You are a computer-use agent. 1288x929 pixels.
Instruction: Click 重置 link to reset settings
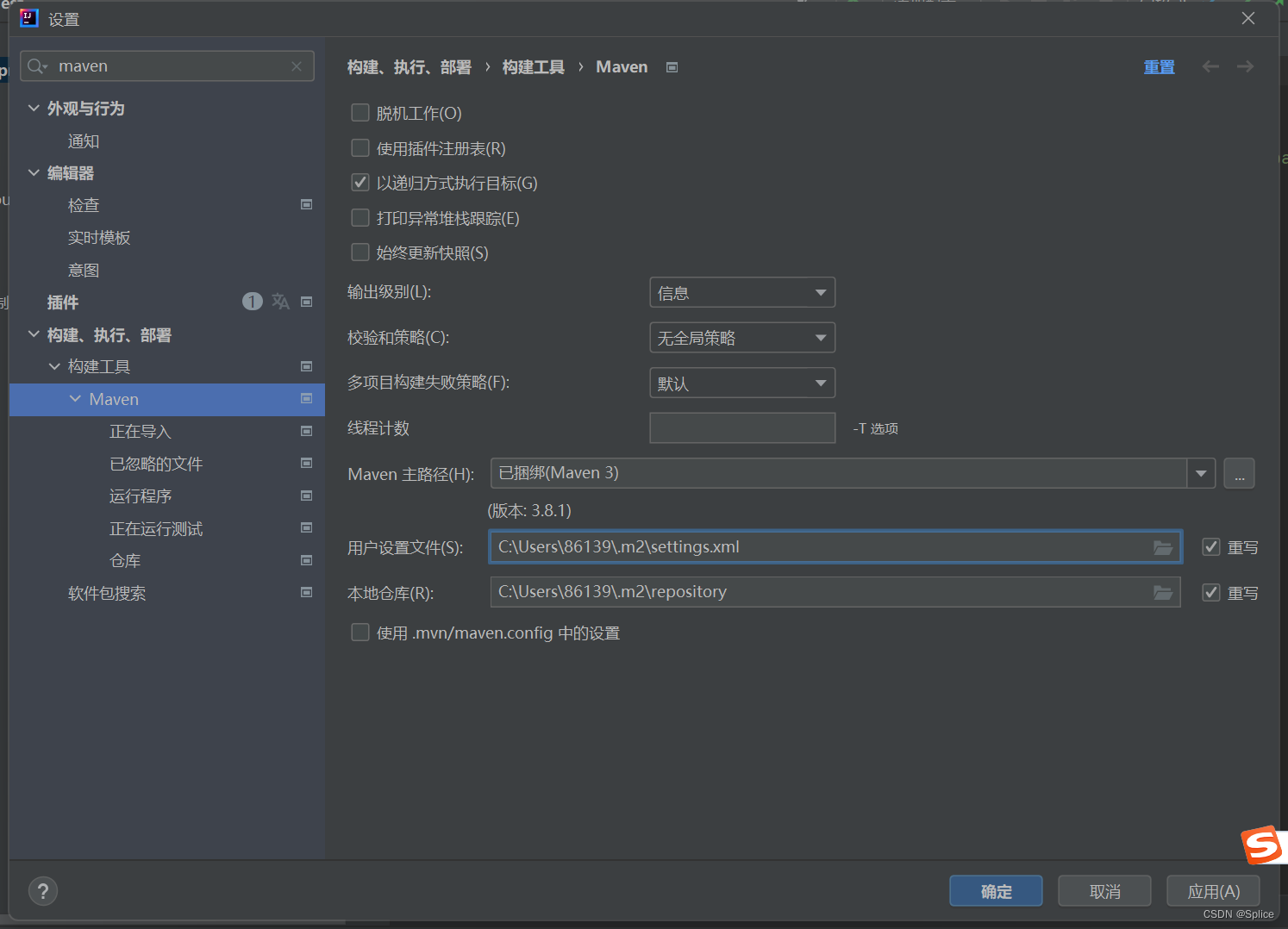(1160, 67)
